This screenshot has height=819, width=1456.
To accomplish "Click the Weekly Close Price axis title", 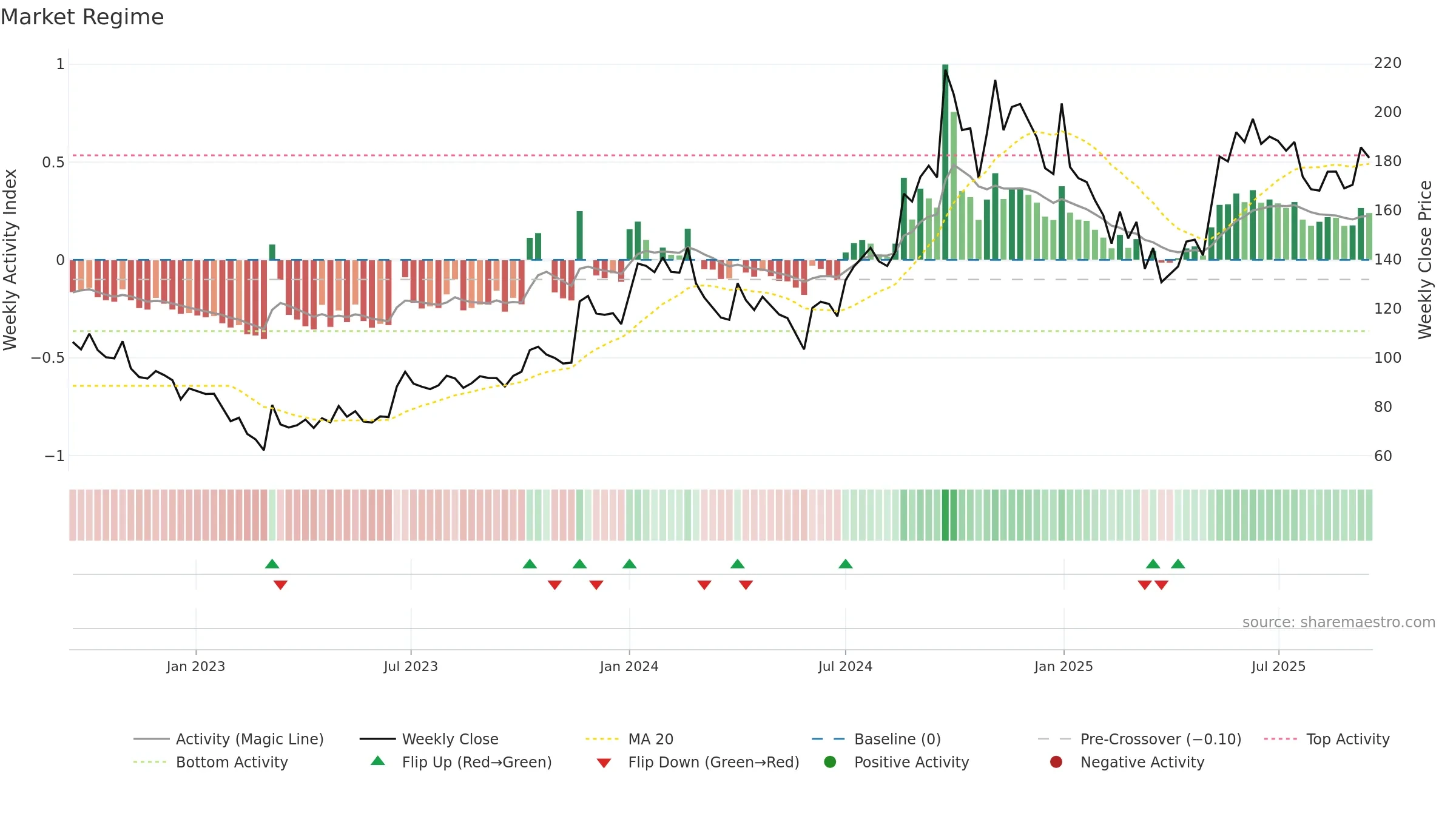I will [x=1425, y=260].
